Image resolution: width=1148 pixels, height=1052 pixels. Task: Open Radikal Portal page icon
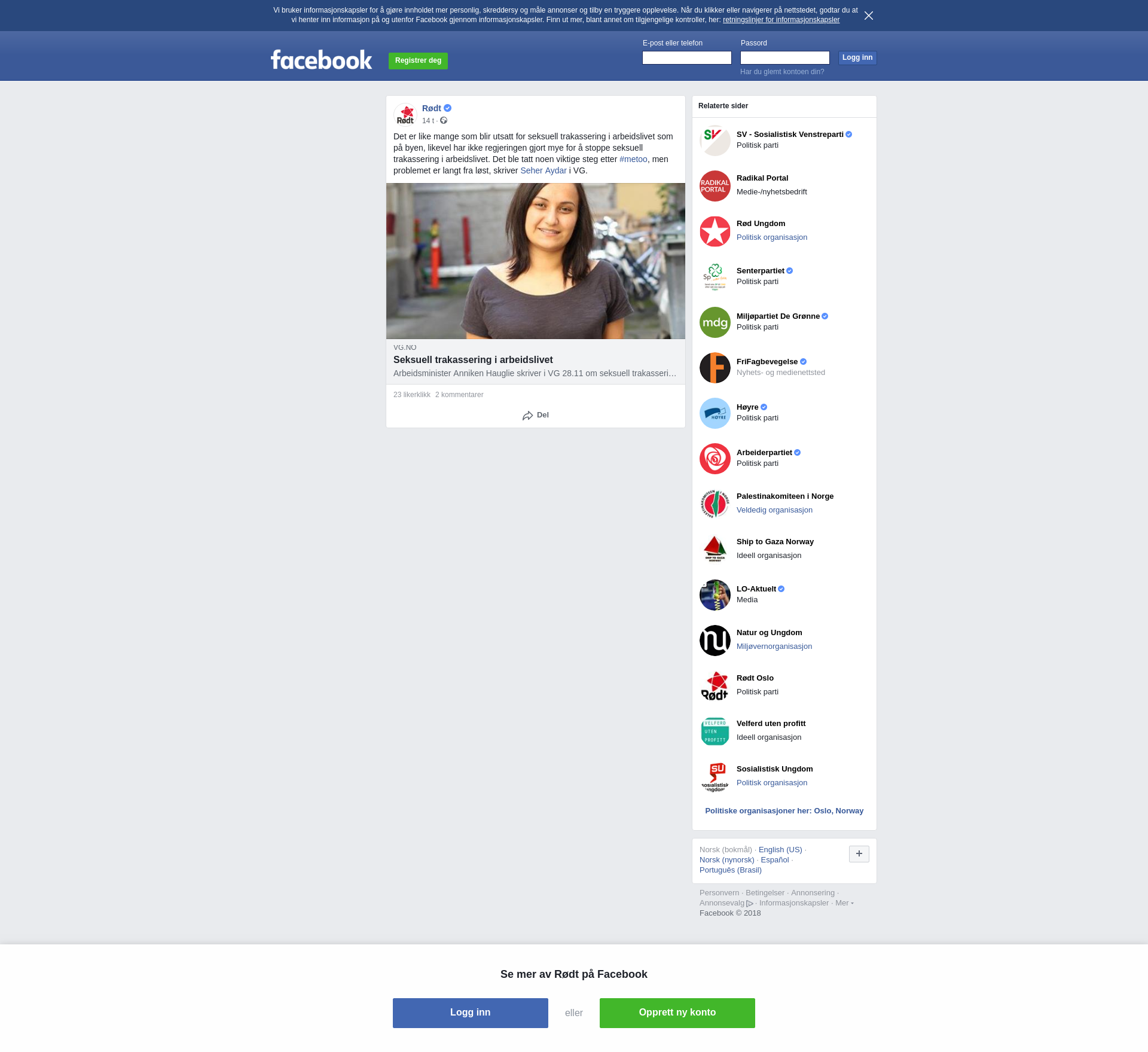pyautogui.click(x=715, y=186)
